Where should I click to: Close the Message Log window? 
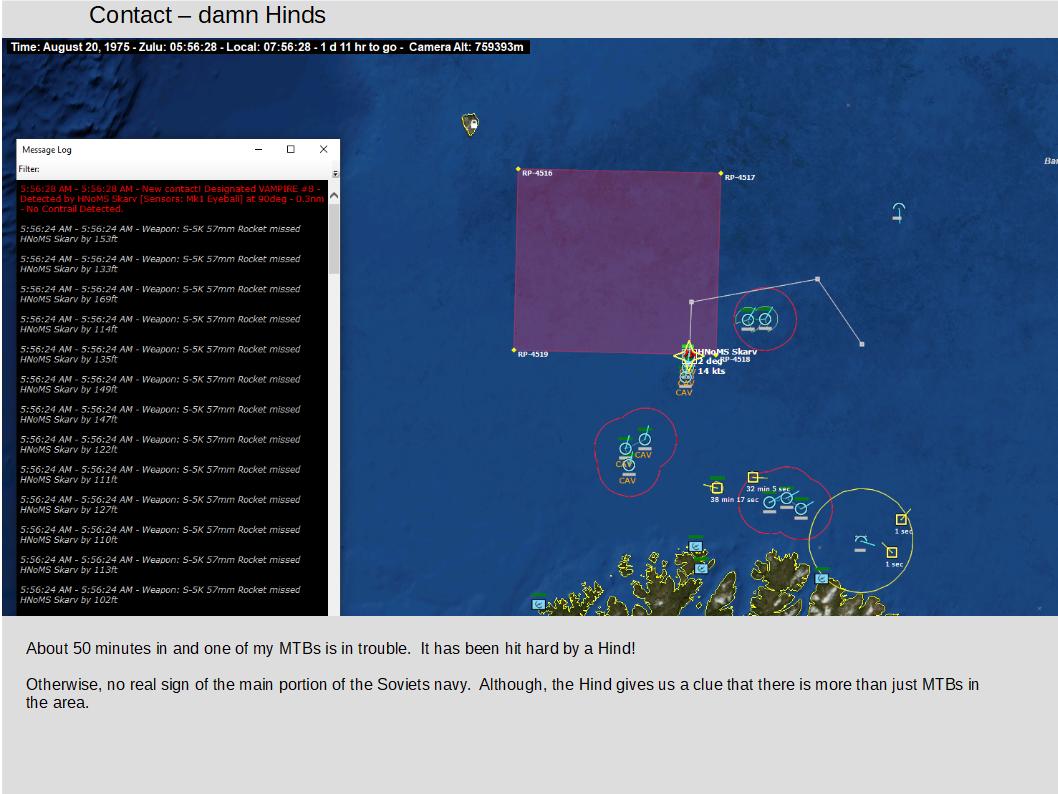point(323,150)
